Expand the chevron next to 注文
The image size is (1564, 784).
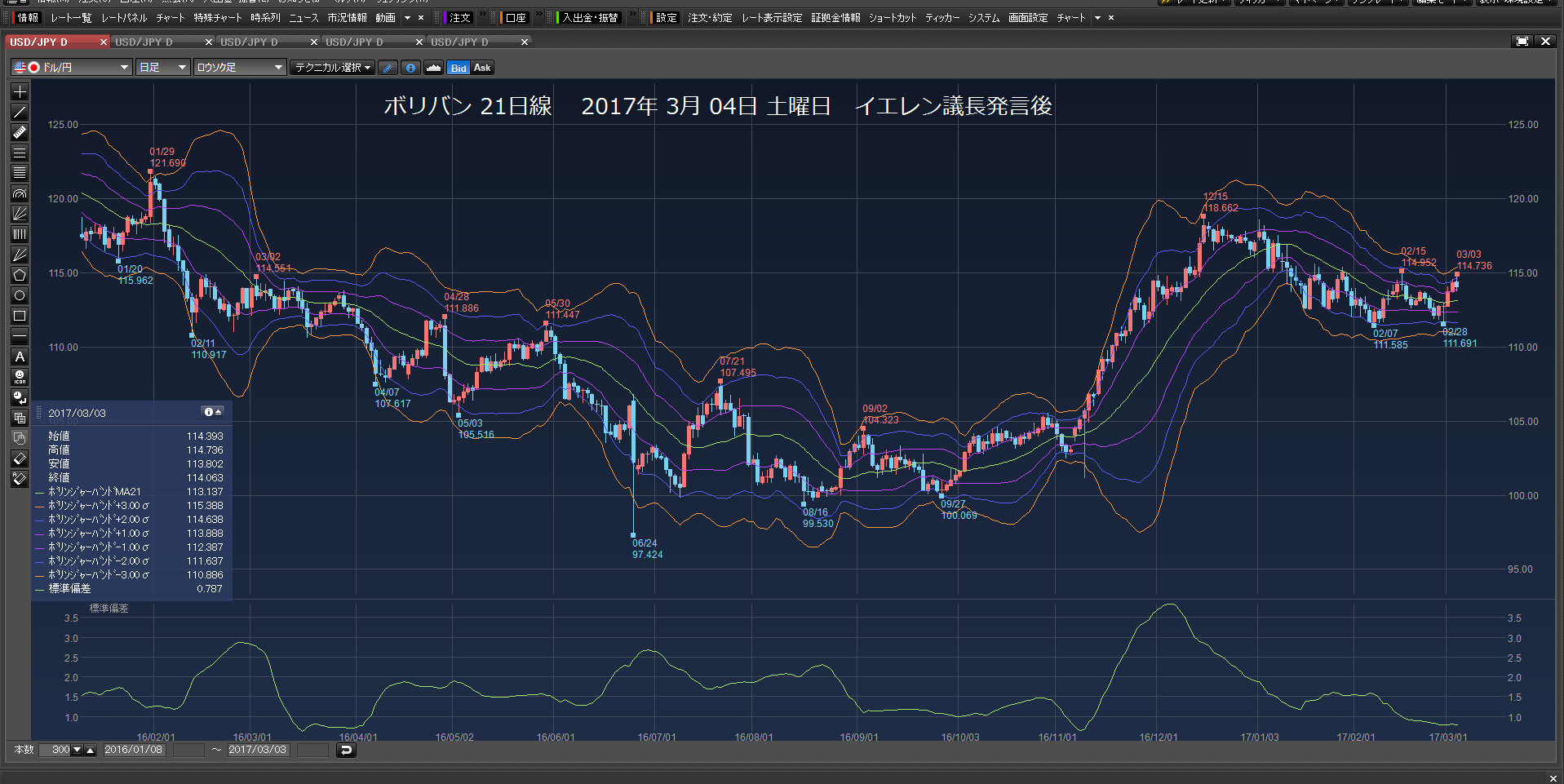(x=481, y=15)
